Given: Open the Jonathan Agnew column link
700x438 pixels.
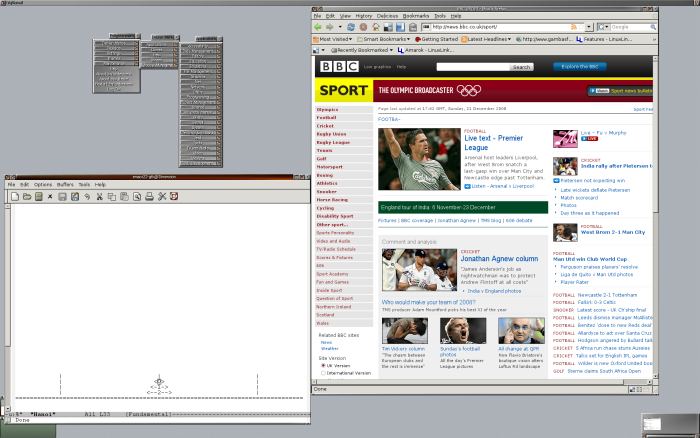Looking at the screenshot, I should tap(498, 258).
